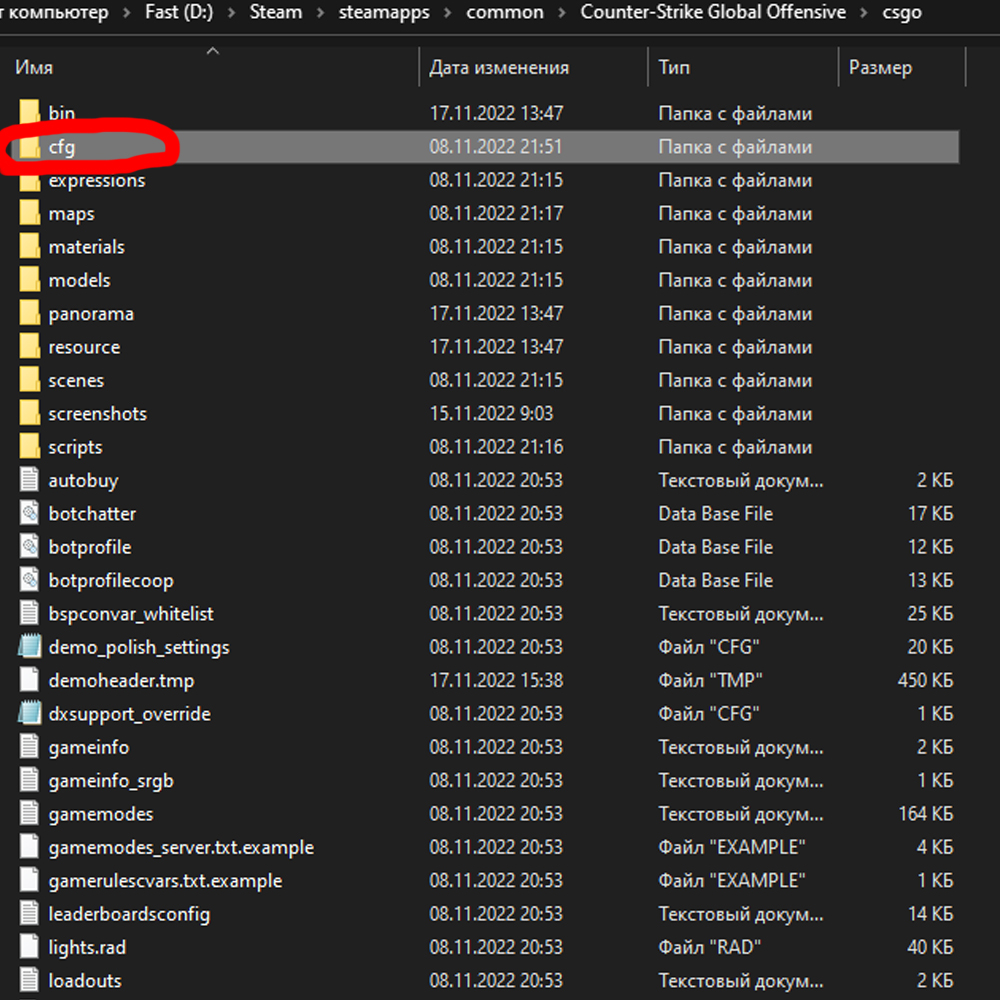Expand breadcrumb chevron after steamapps
Screen dimensions: 1000x1000
pos(448,13)
